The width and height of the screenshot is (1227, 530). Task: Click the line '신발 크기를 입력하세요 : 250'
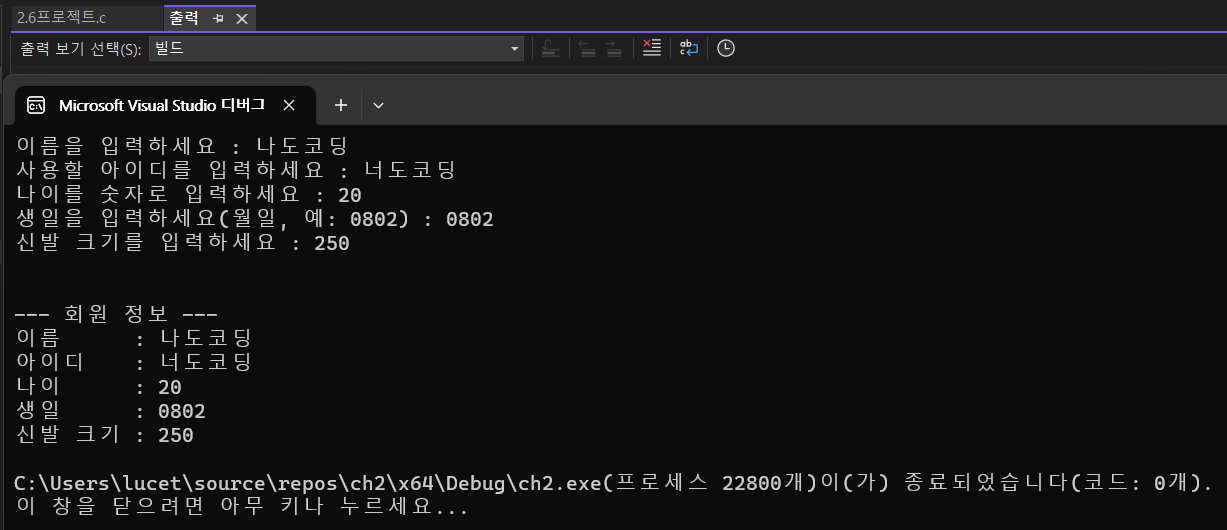pos(183,242)
